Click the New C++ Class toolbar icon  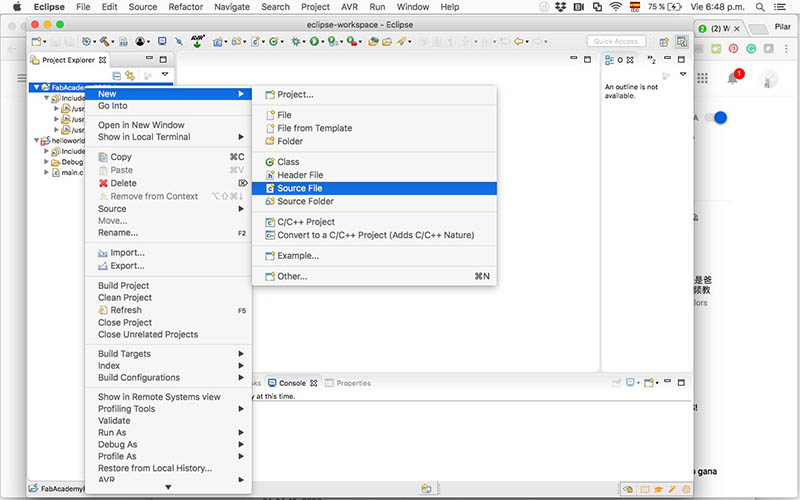click(x=273, y=41)
